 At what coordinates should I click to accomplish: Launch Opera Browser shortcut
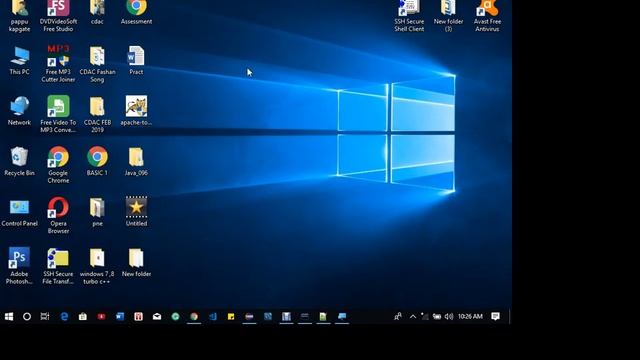(x=58, y=215)
